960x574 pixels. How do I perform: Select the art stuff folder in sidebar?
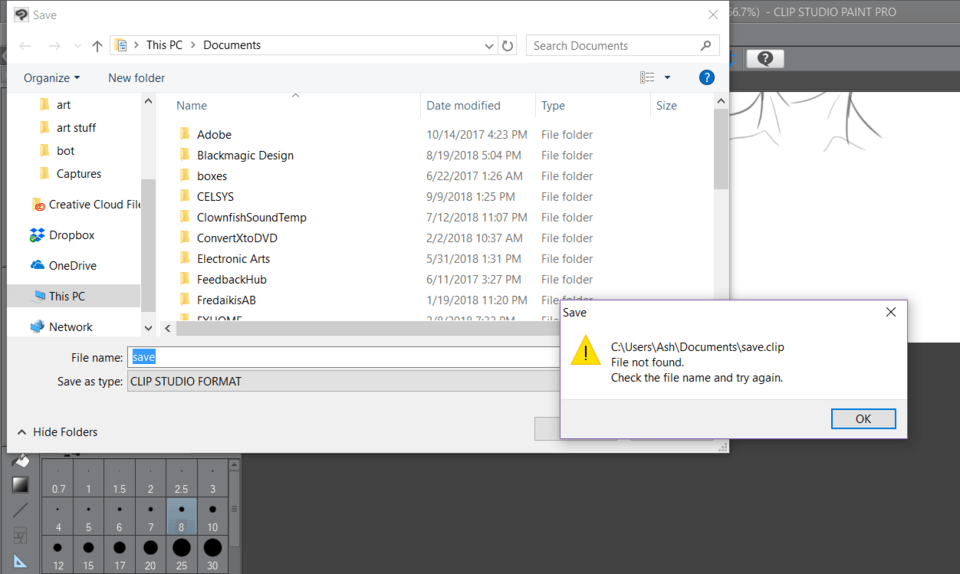(76, 127)
